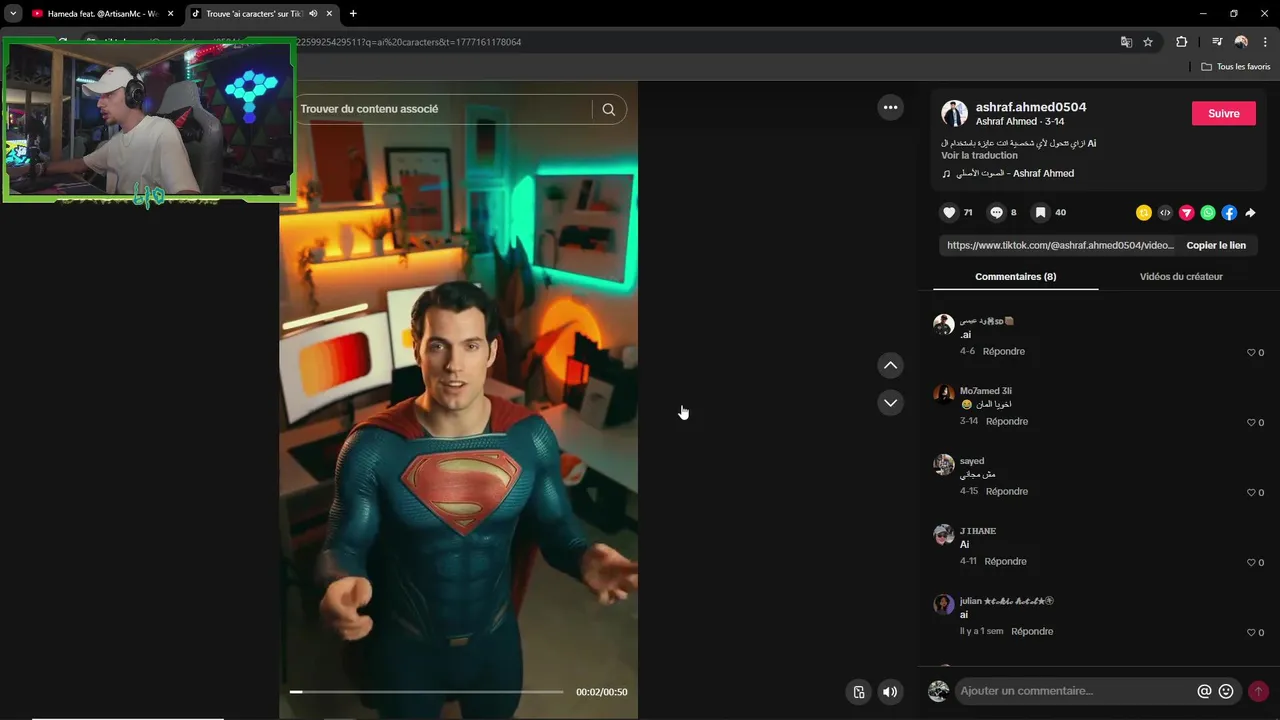Reply to sayed's comment

1006,491
